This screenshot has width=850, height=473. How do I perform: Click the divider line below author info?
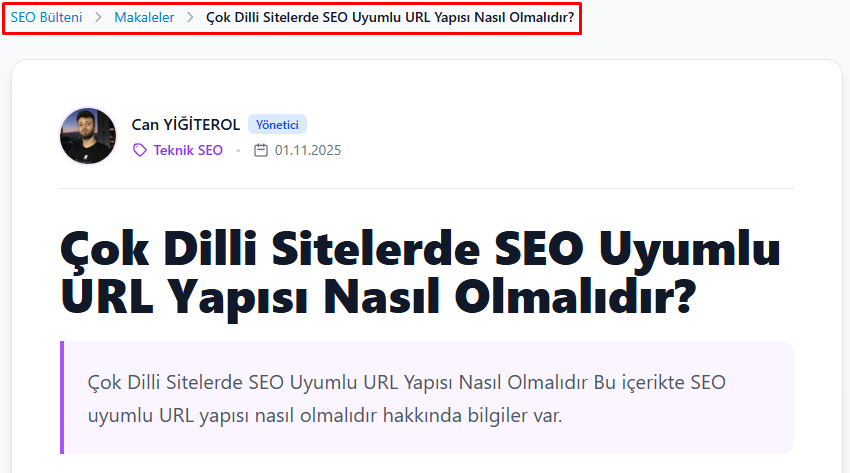427,188
